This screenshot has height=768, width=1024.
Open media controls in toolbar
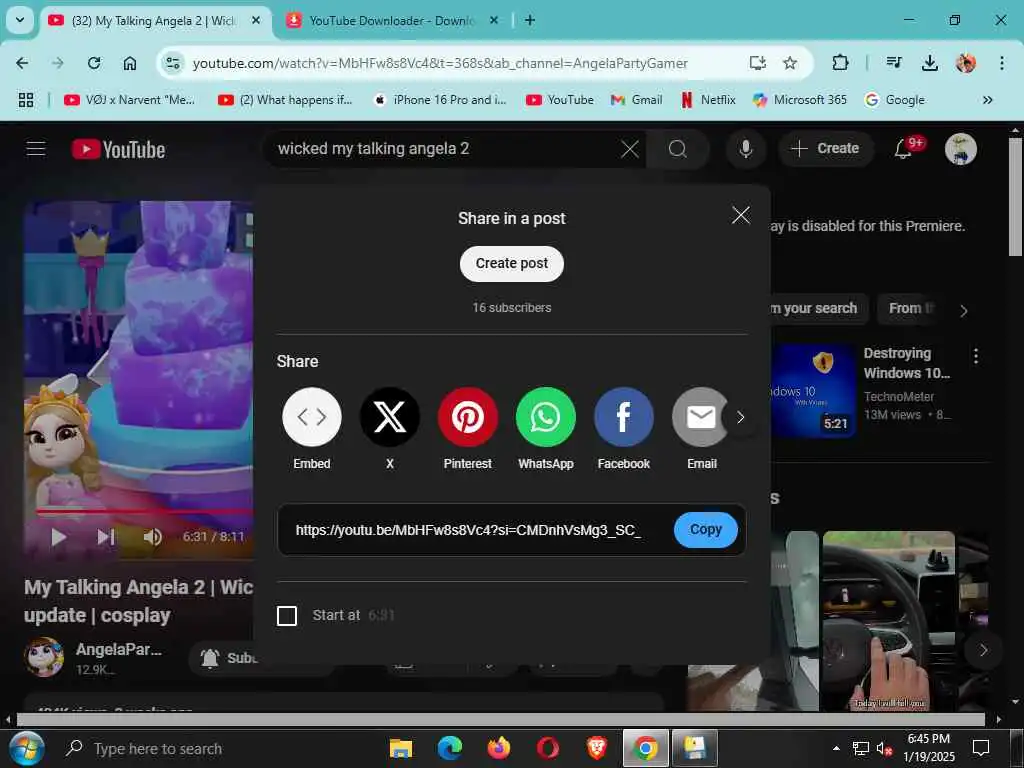tap(894, 63)
